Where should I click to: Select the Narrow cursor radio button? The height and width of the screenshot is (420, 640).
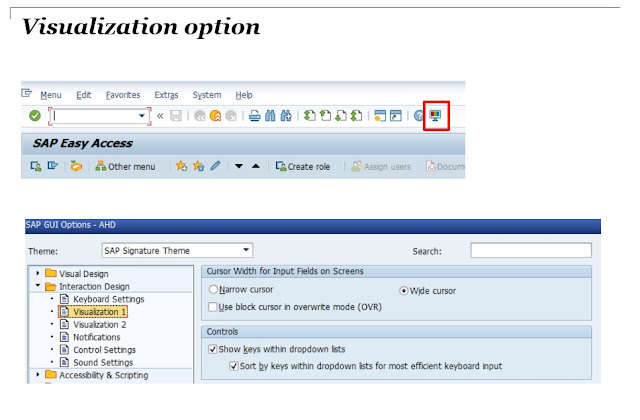(213, 289)
